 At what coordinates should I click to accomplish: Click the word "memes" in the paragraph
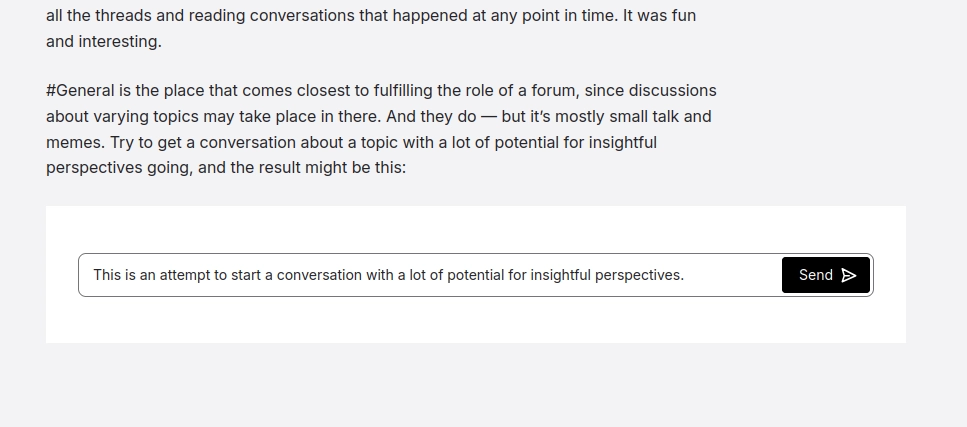pyautogui.click(x=74, y=142)
